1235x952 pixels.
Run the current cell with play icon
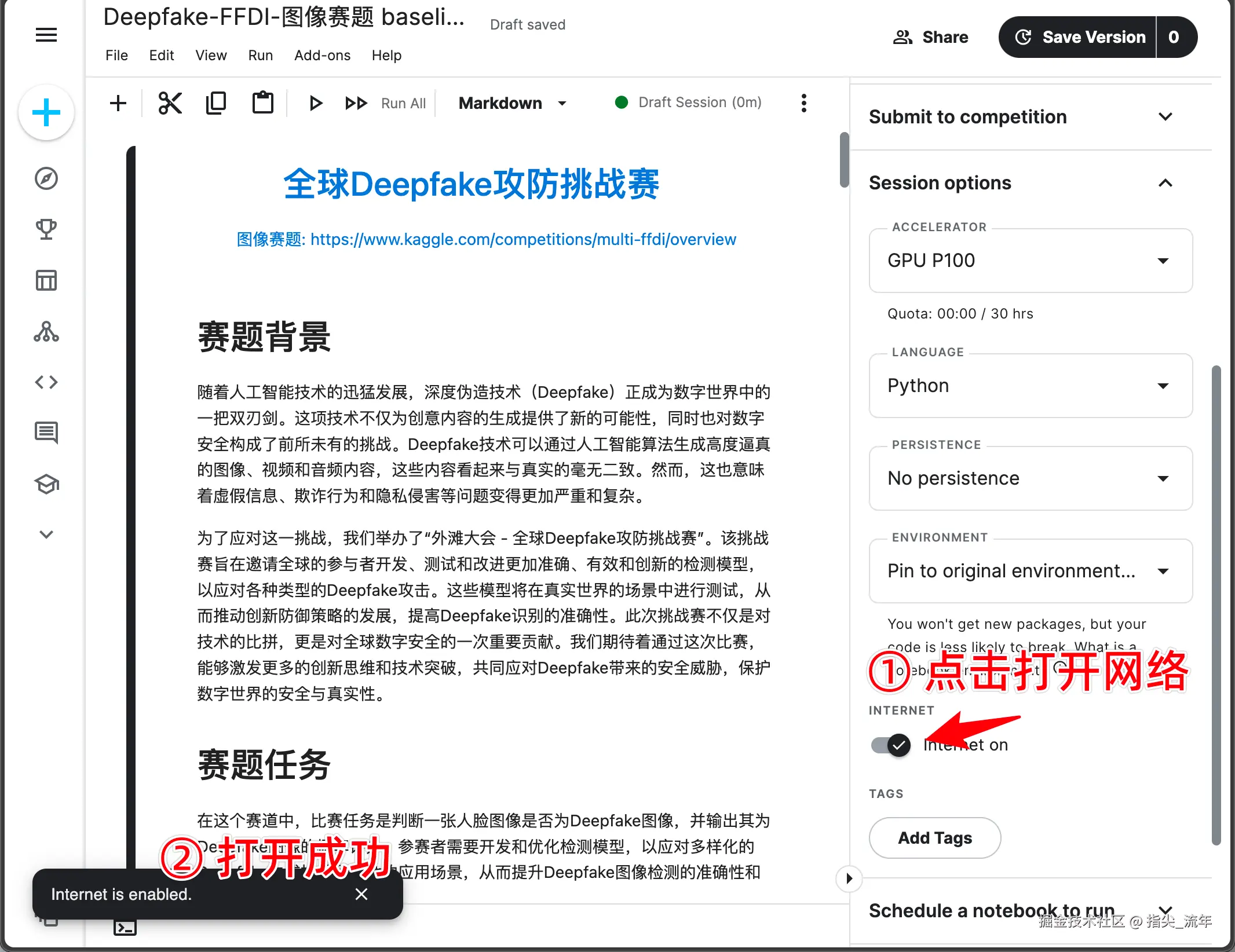(315, 104)
